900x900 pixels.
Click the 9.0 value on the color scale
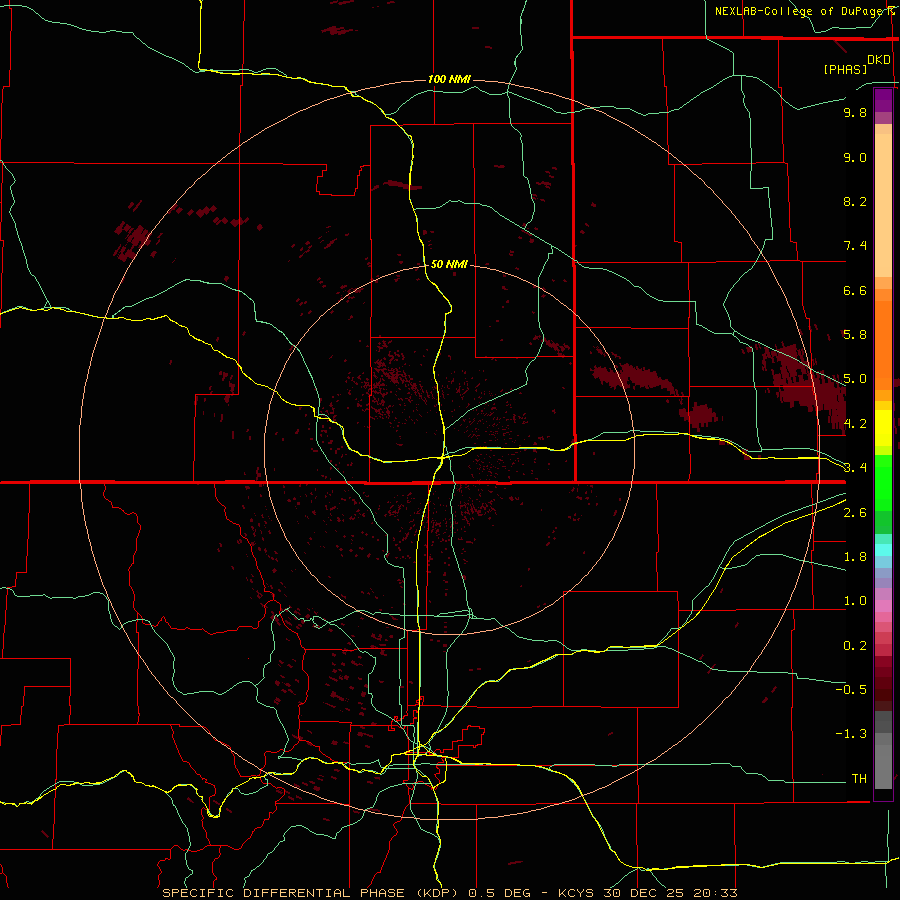point(855,157)
